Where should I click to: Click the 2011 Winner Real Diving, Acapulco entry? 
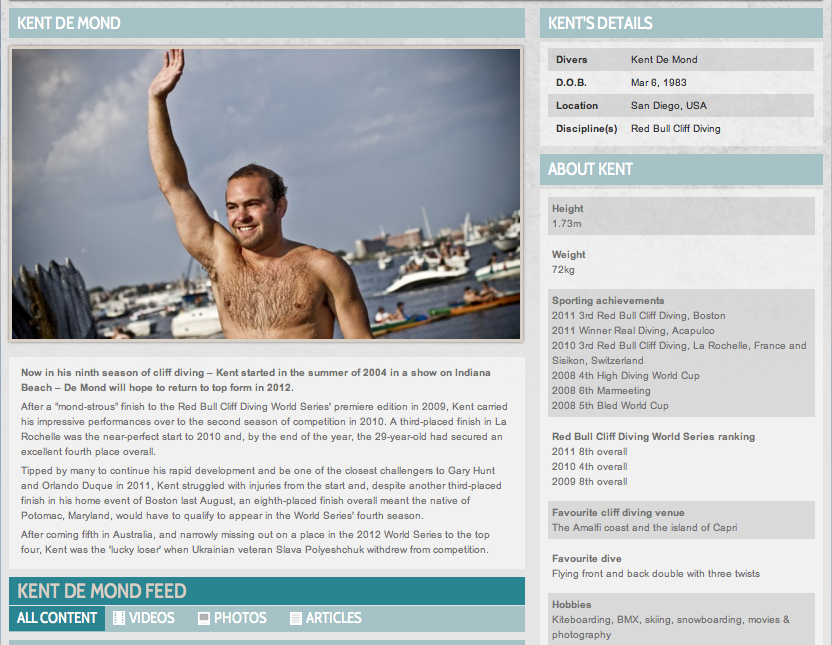tap(632, 330)
